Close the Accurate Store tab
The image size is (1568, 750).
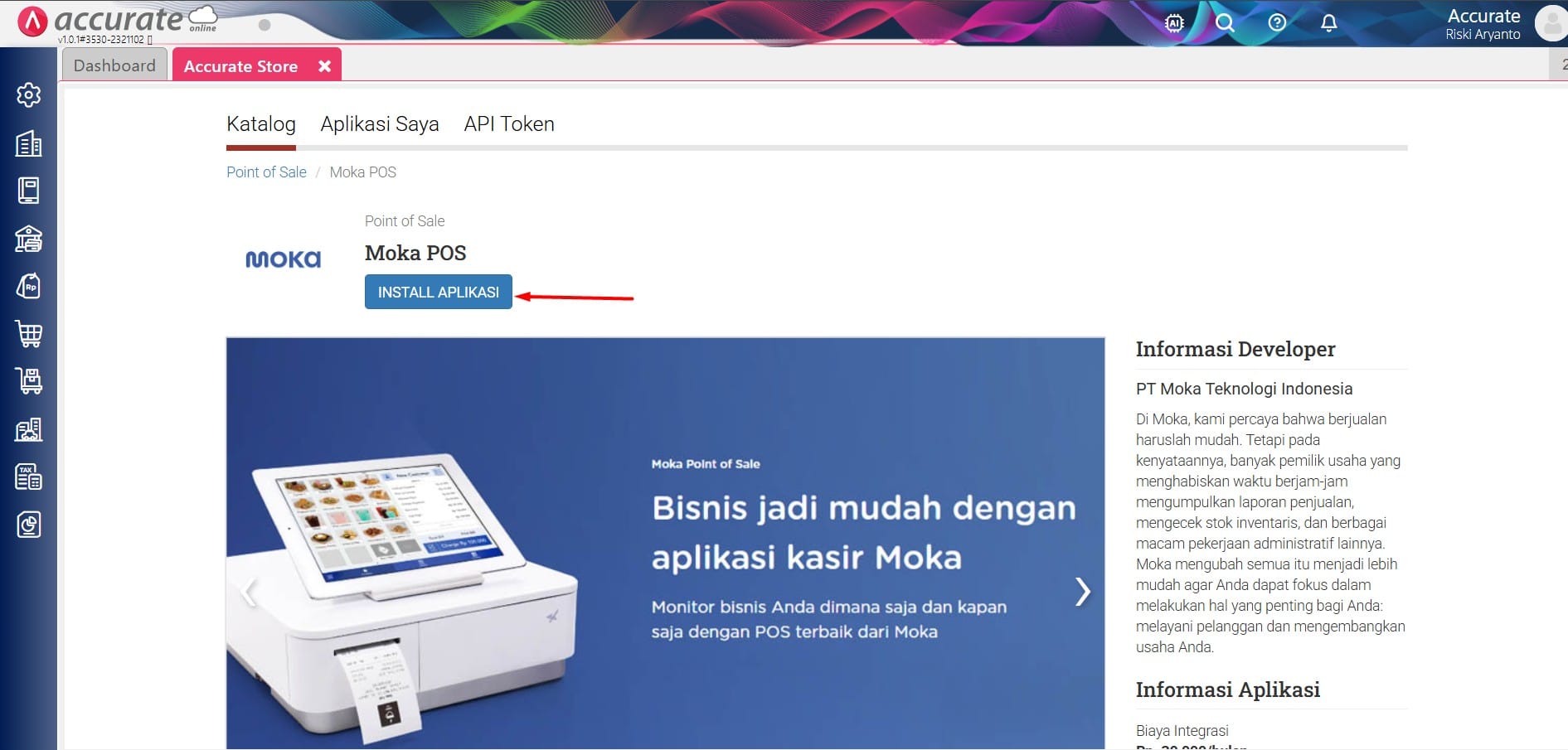pyautogui.click(x=325, y=66)
